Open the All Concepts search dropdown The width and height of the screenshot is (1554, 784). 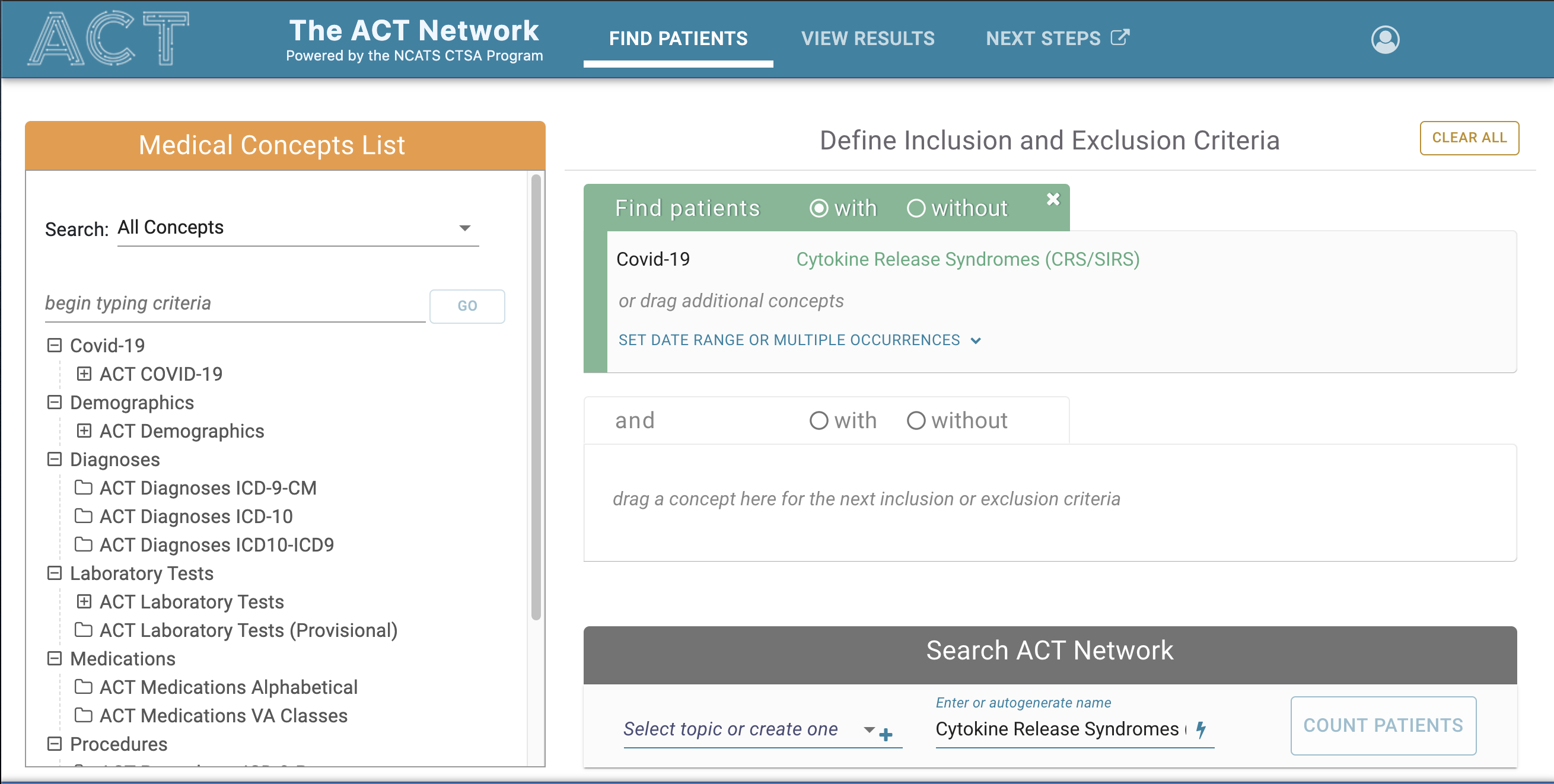(297, 228)
